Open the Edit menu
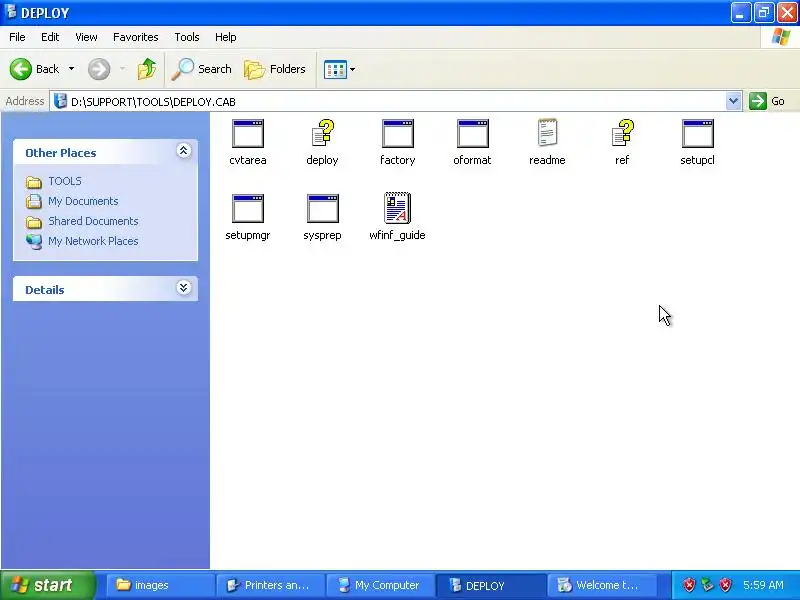The height and width of the screenshot is (600, 800). 50,37
